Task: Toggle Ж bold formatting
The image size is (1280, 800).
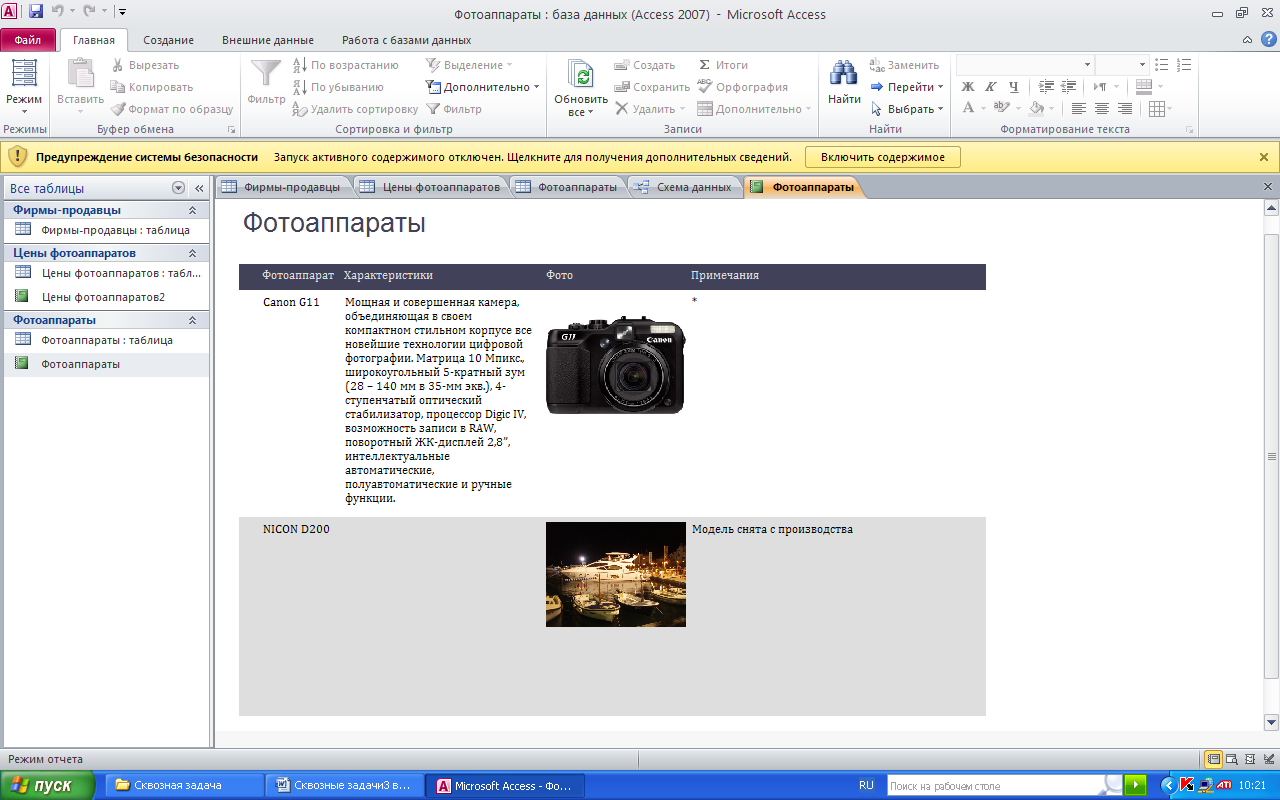Action: (968, 87)
